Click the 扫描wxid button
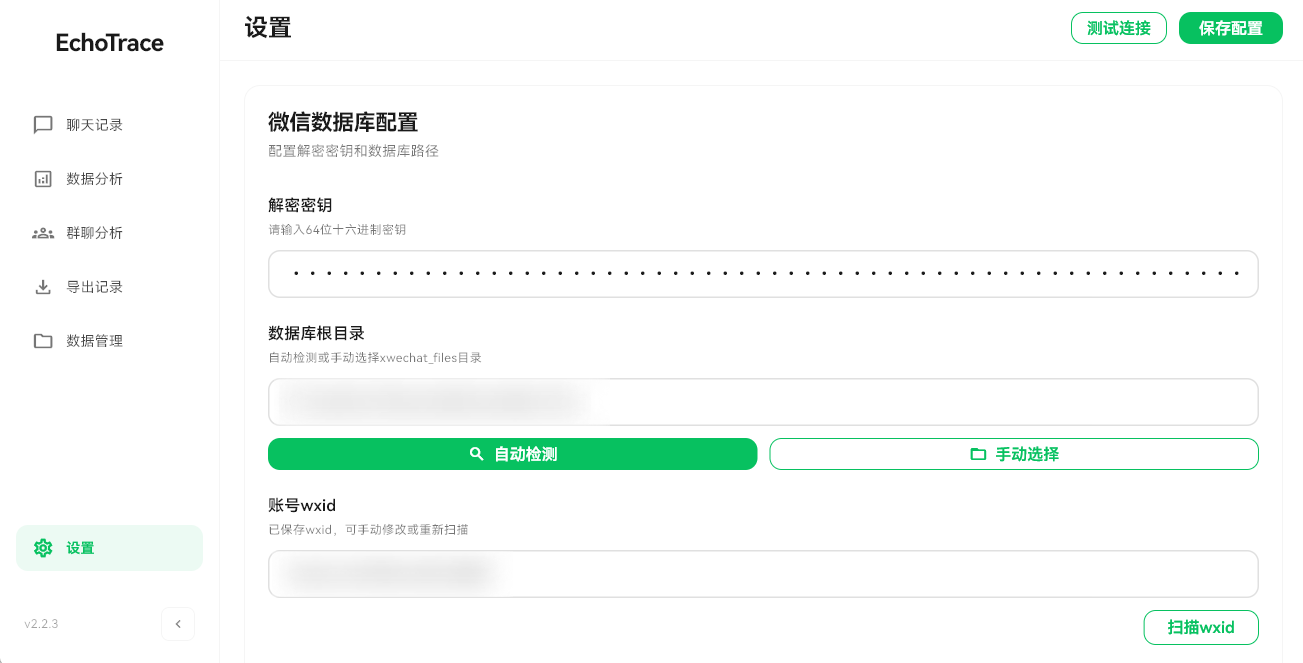 pyautogui.click(x=1201, y=627)
